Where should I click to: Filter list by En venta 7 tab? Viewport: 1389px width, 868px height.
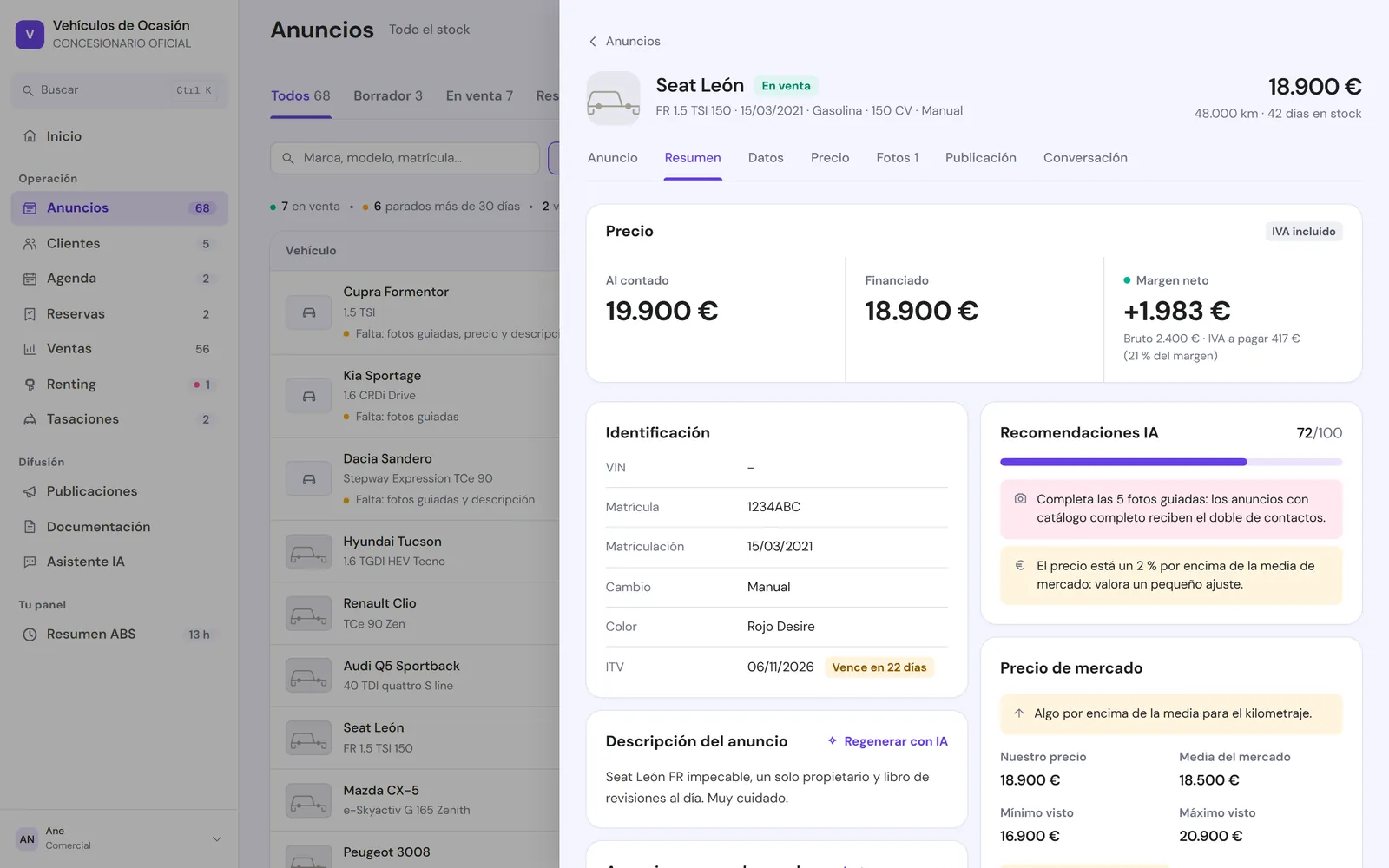click(479, 96)
